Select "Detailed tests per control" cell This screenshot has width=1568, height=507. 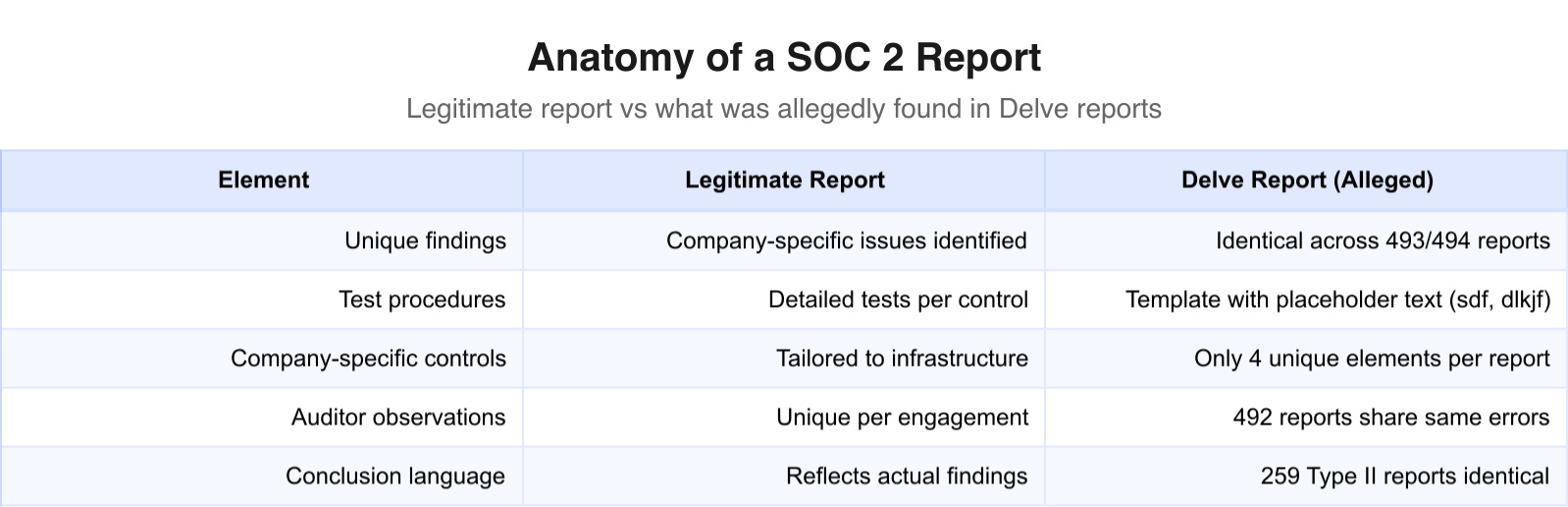tap(898, 300)
